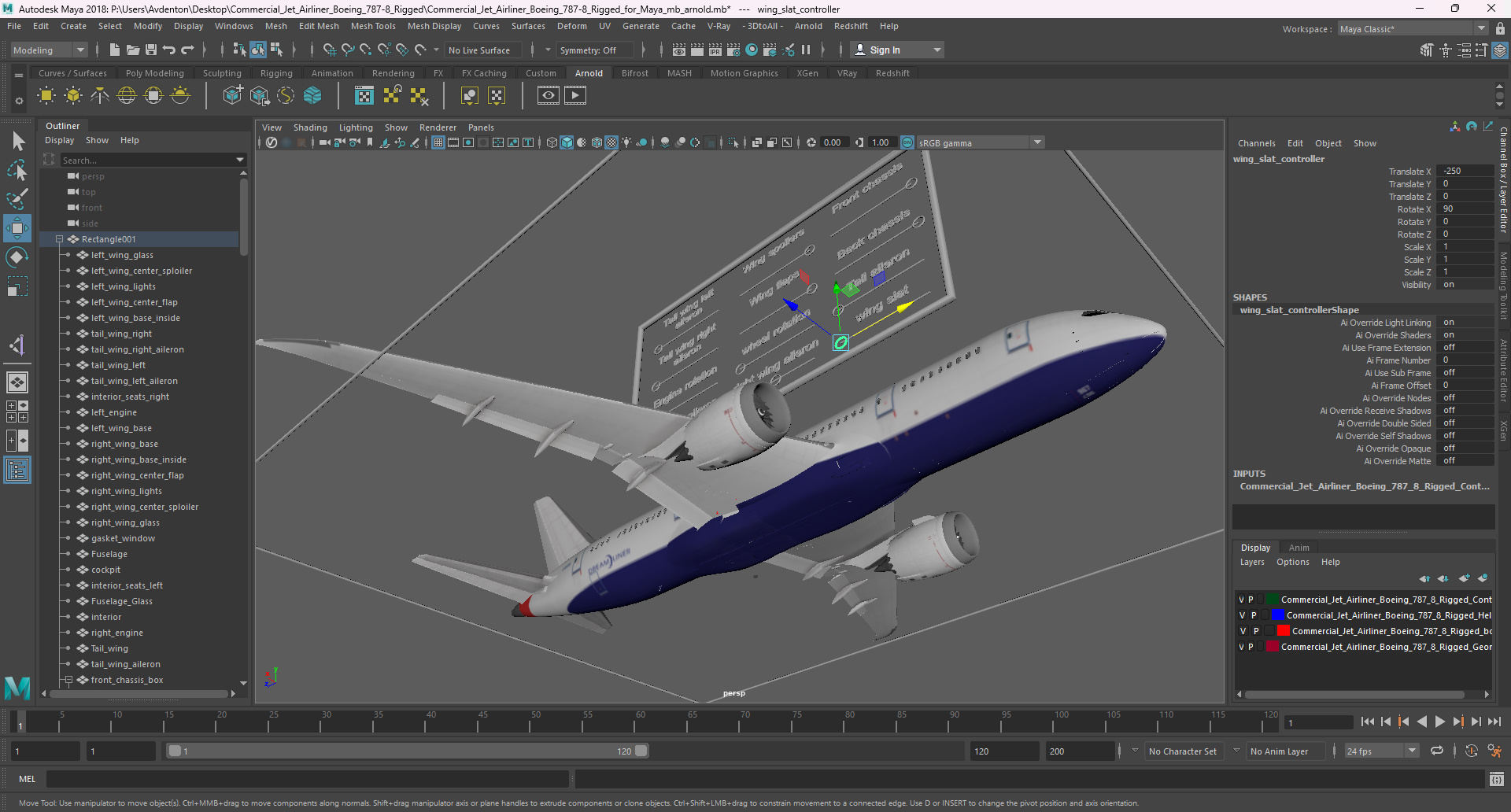Open the Mesh Tools menu
The width and height of the screenshot is (1511, 812).
(373, 26)
